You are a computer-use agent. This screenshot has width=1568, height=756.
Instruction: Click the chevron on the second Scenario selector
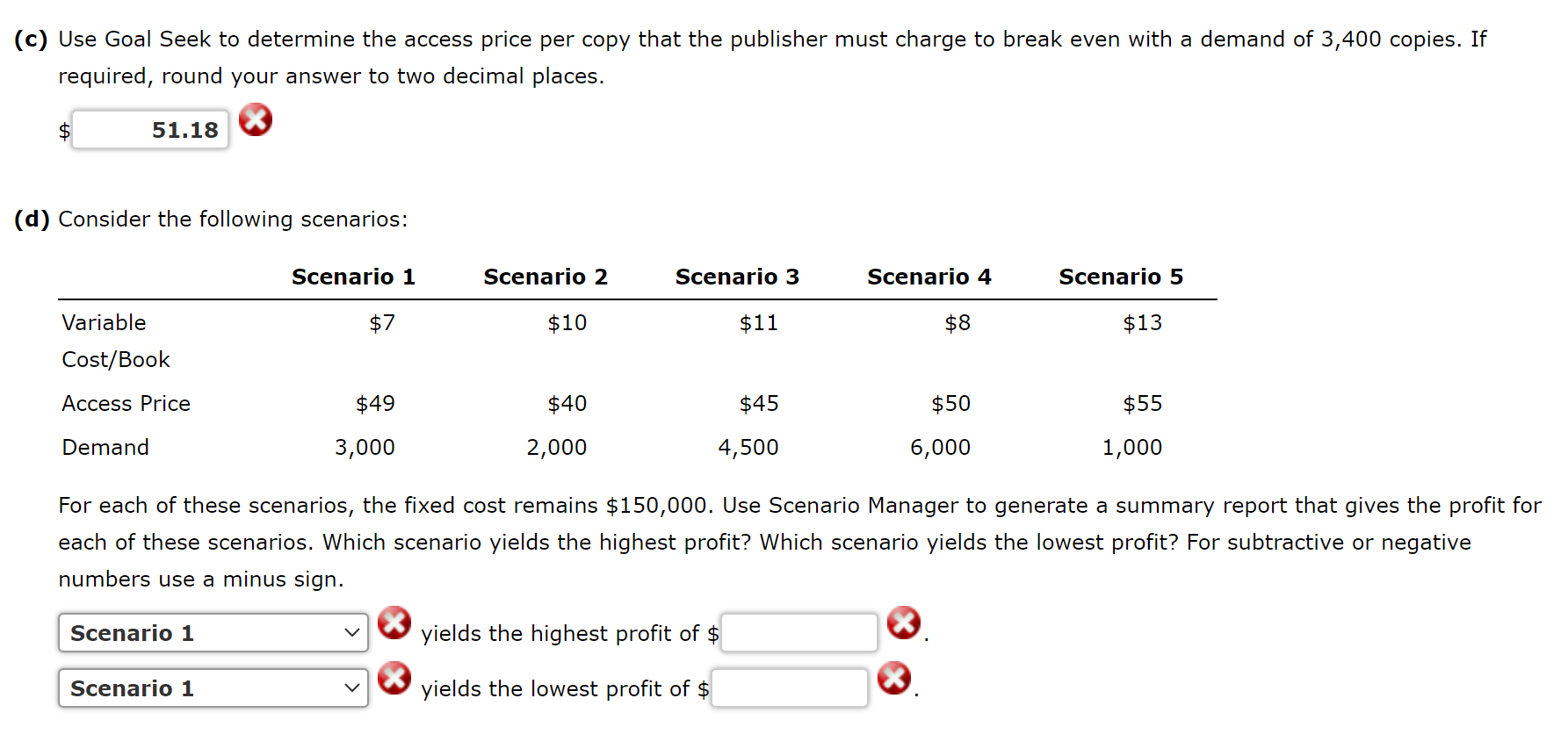click(x=351, y=688)
